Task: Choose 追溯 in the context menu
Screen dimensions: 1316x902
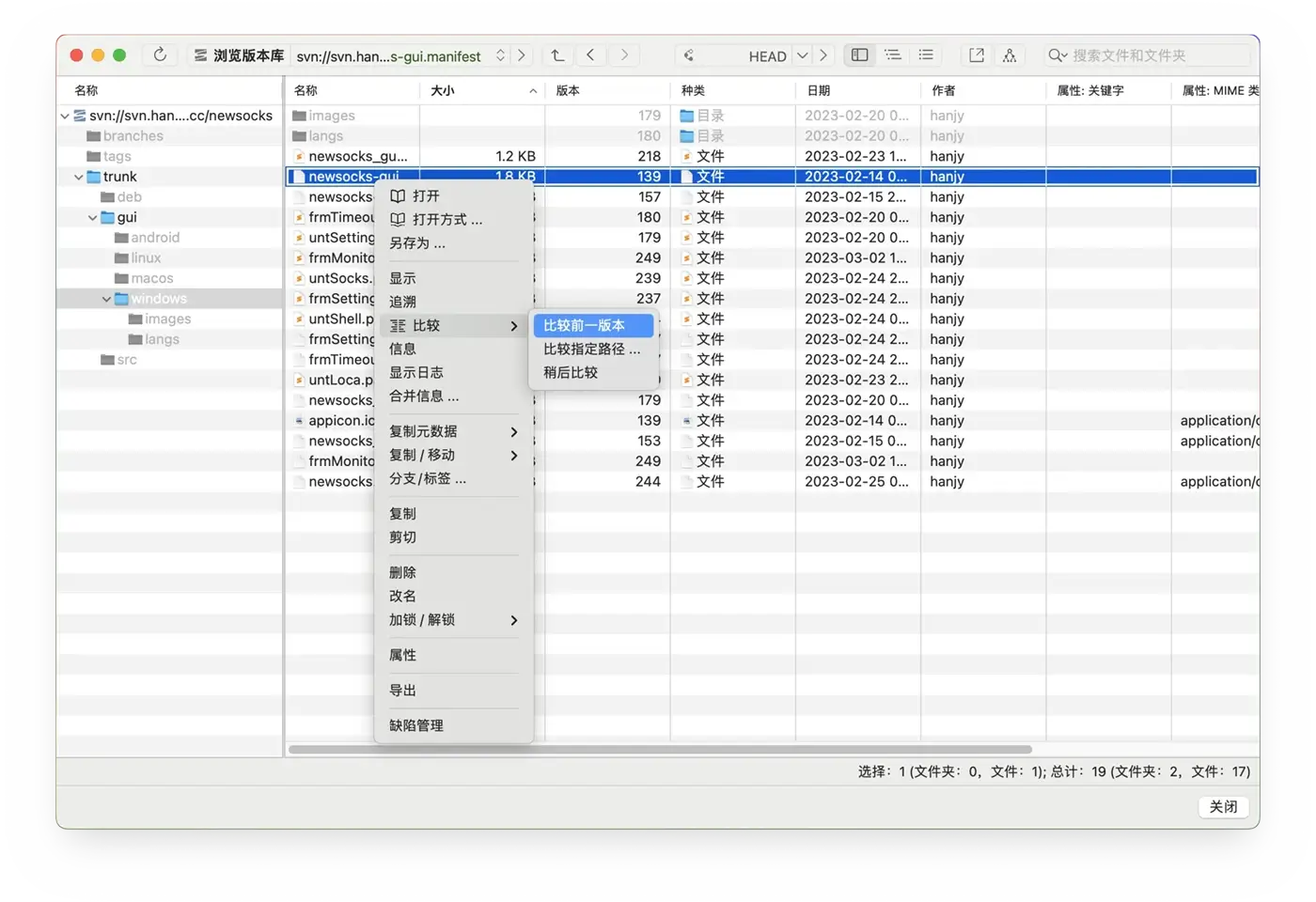Action: pyautogui.click(x=454, y=303)
